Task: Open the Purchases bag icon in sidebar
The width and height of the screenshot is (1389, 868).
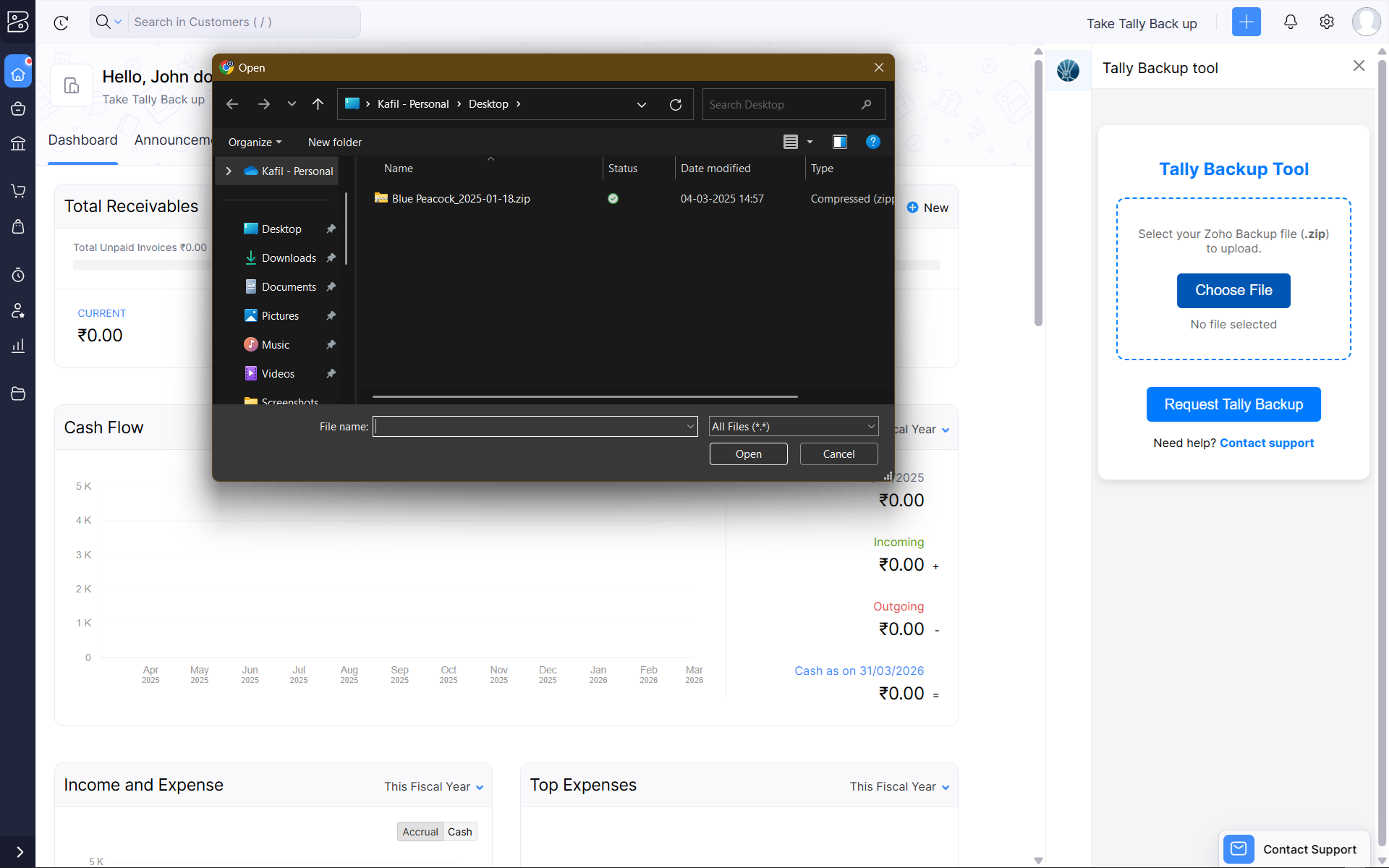Action: 18,226
